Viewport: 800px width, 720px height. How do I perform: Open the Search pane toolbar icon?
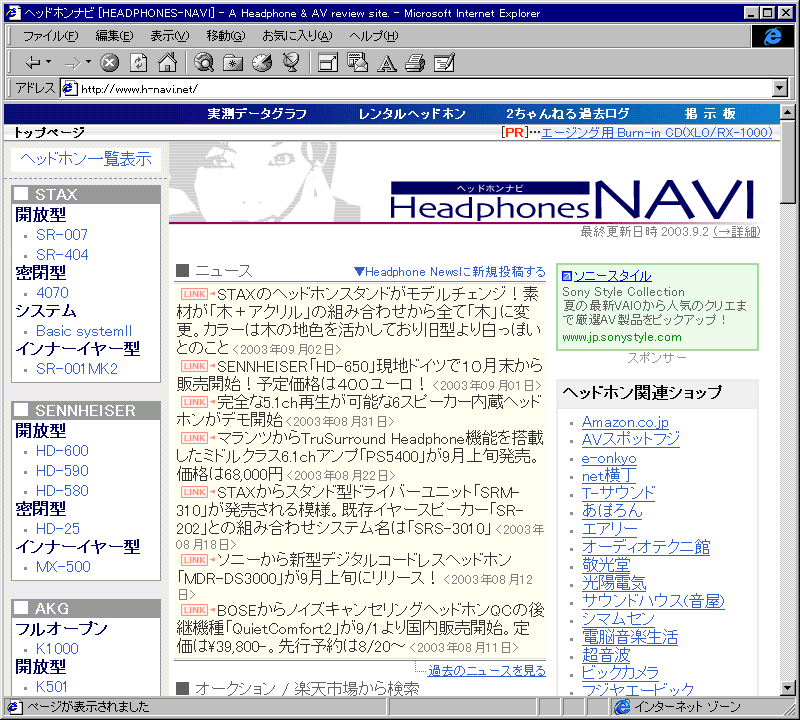pyautogui.click(x=204, y=63)
